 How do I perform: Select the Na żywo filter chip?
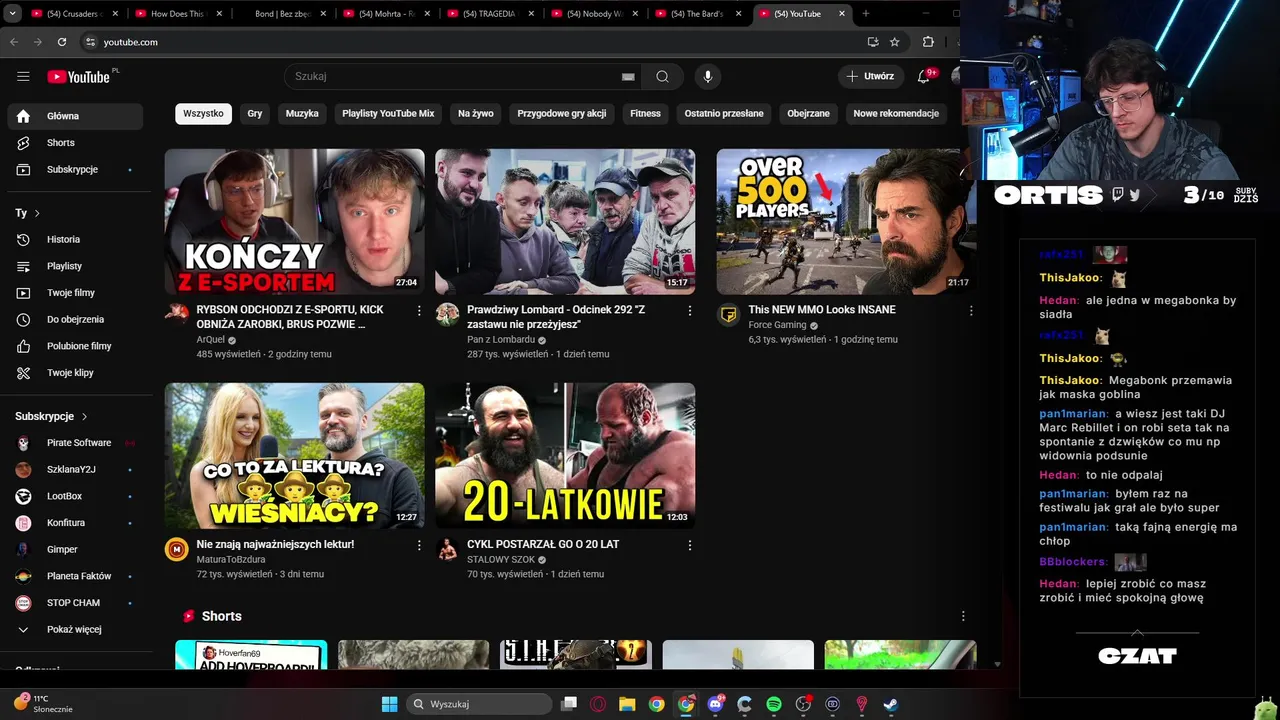tap(476, 113)
